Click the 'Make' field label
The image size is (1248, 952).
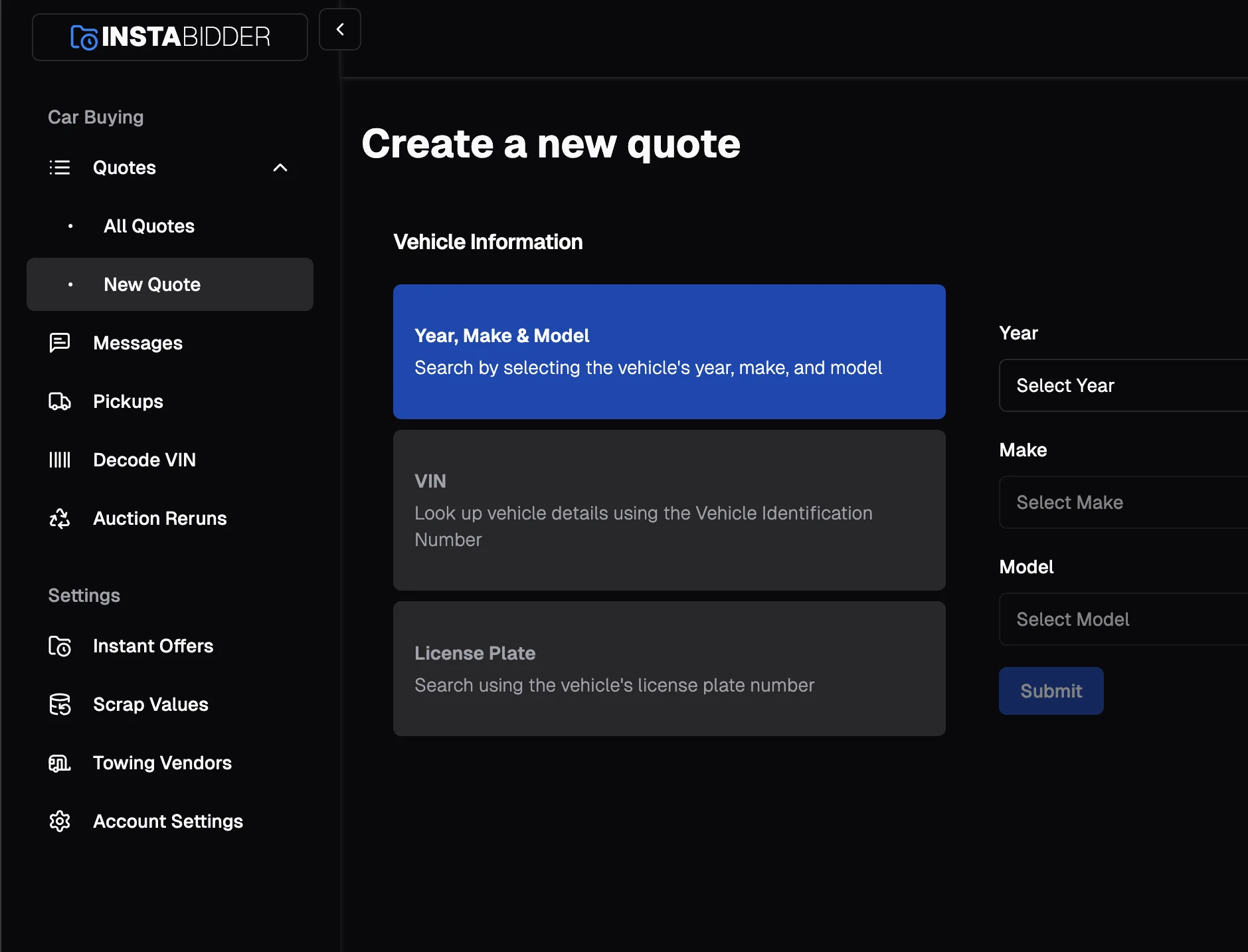coord(1023,450)
